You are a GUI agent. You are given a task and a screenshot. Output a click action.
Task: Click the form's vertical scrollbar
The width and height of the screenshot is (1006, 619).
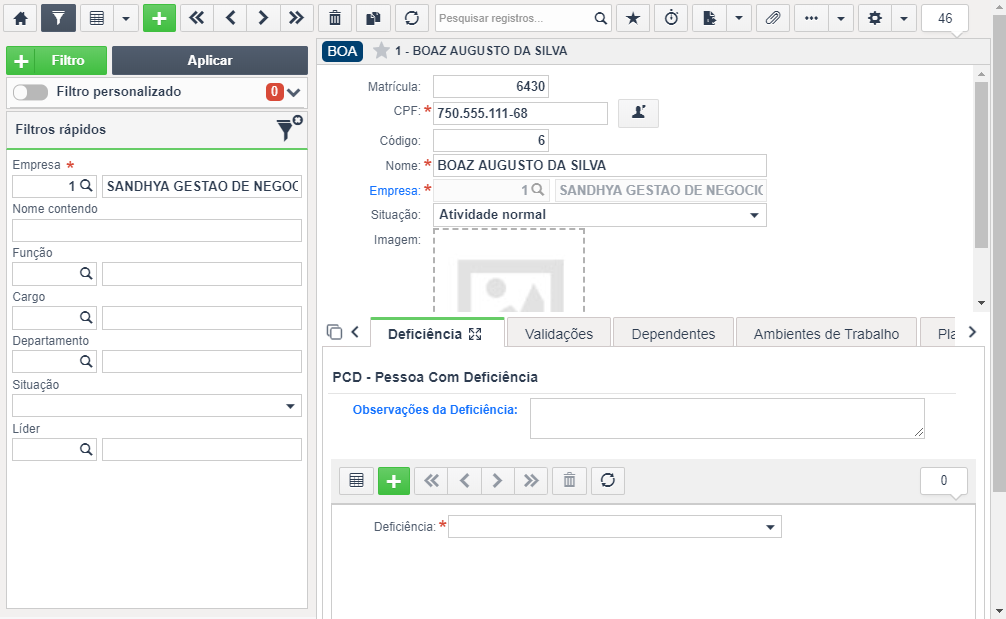[x=981, y=165]
